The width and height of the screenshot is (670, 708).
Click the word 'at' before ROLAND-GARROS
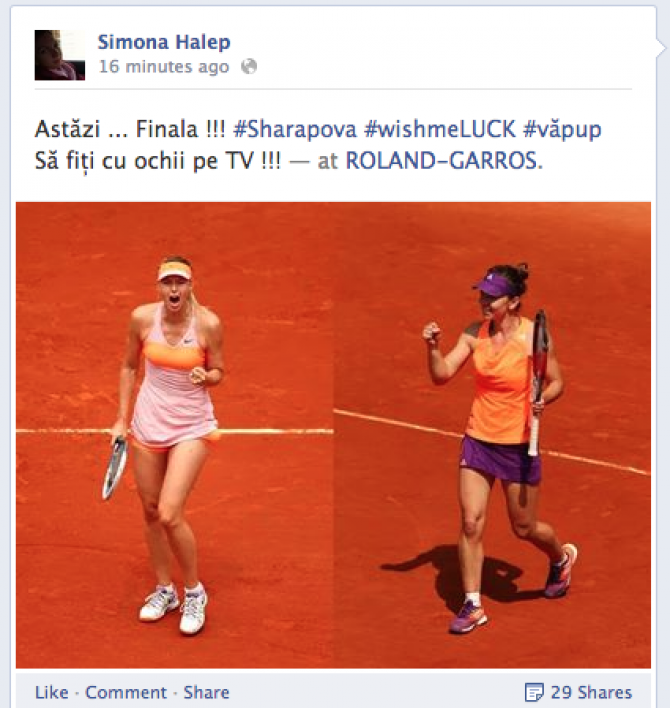(327, 161)
